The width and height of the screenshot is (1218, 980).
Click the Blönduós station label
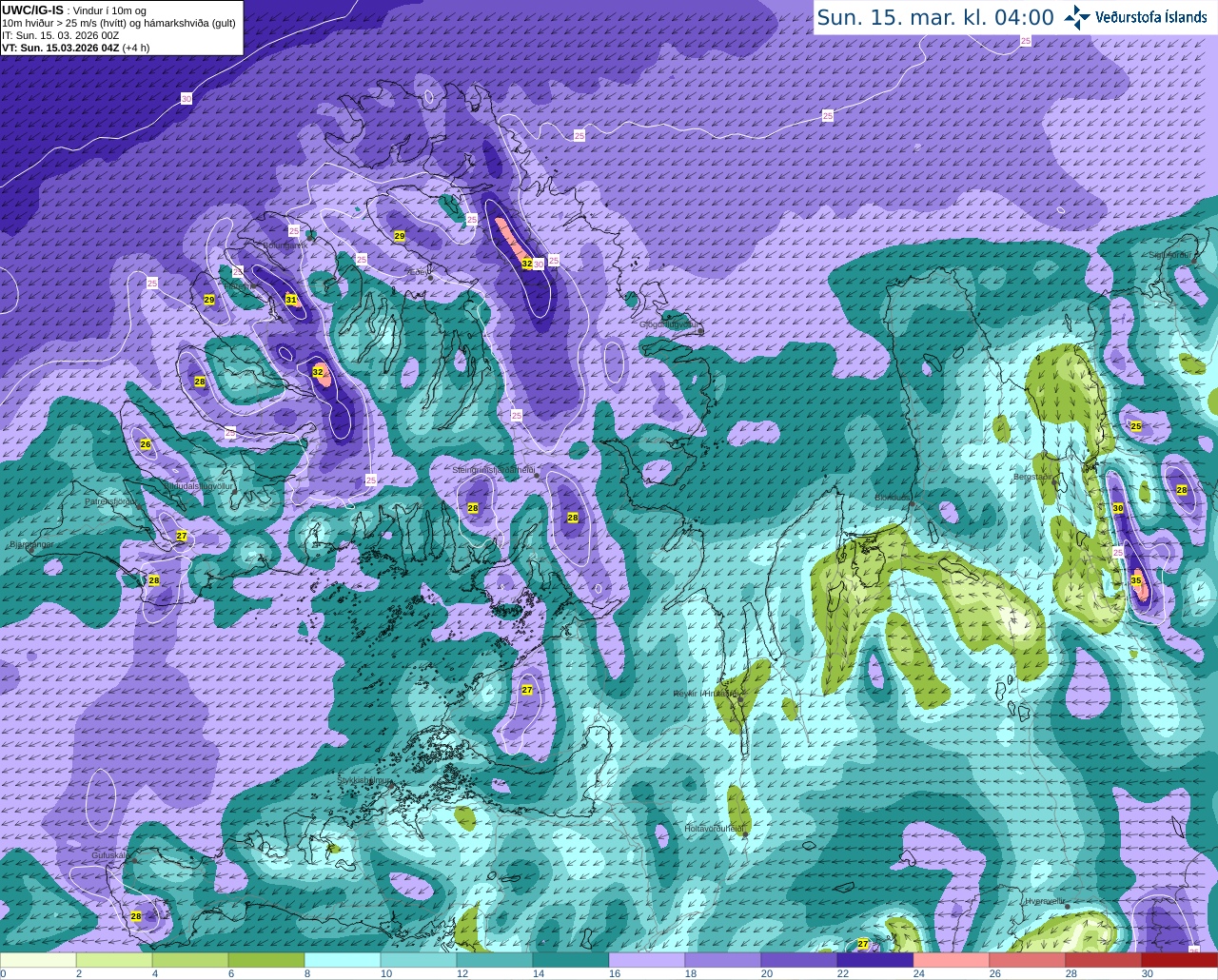(894, 498)
